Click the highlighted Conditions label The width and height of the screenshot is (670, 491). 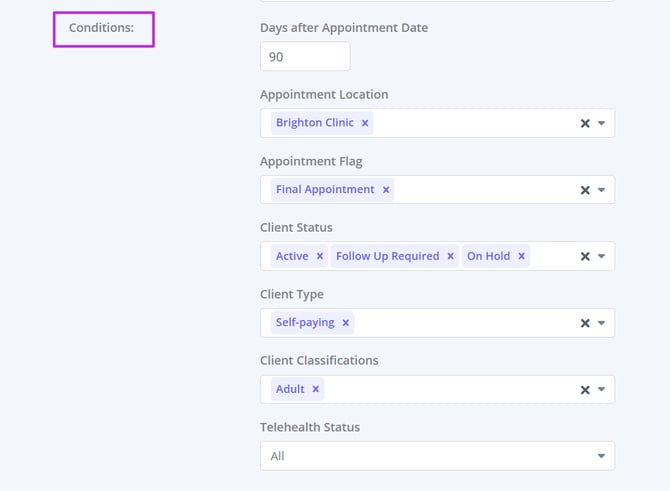pyautogui.click(x=103, y=28)
